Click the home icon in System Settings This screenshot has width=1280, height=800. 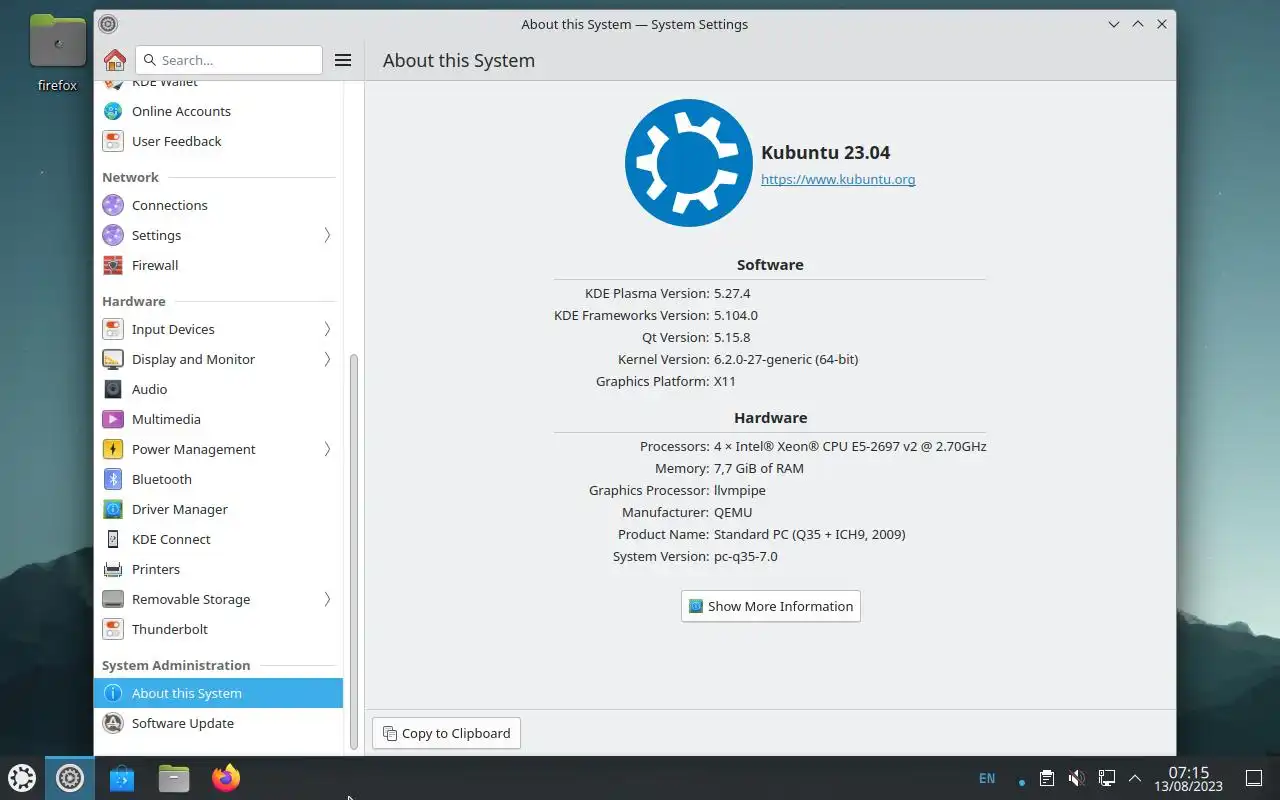[115, 60]
